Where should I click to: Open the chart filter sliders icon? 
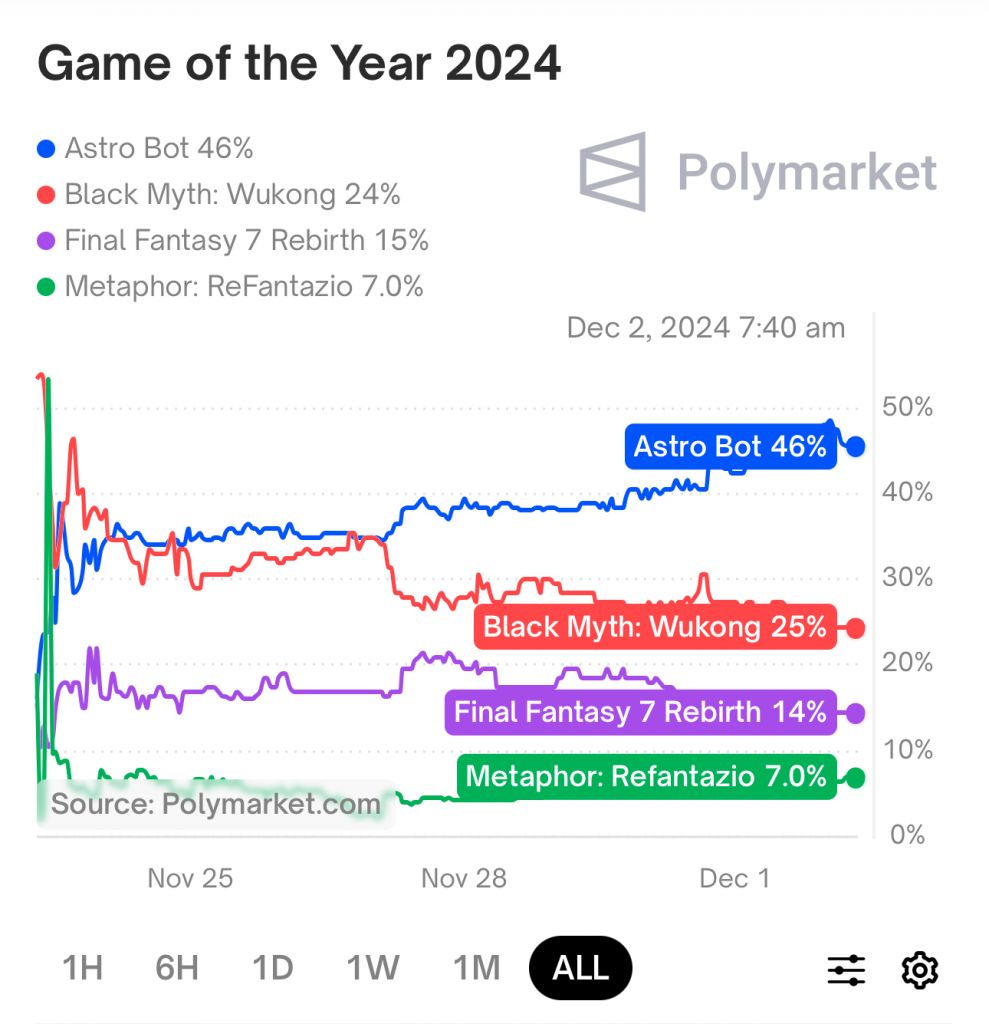(846, 969)
